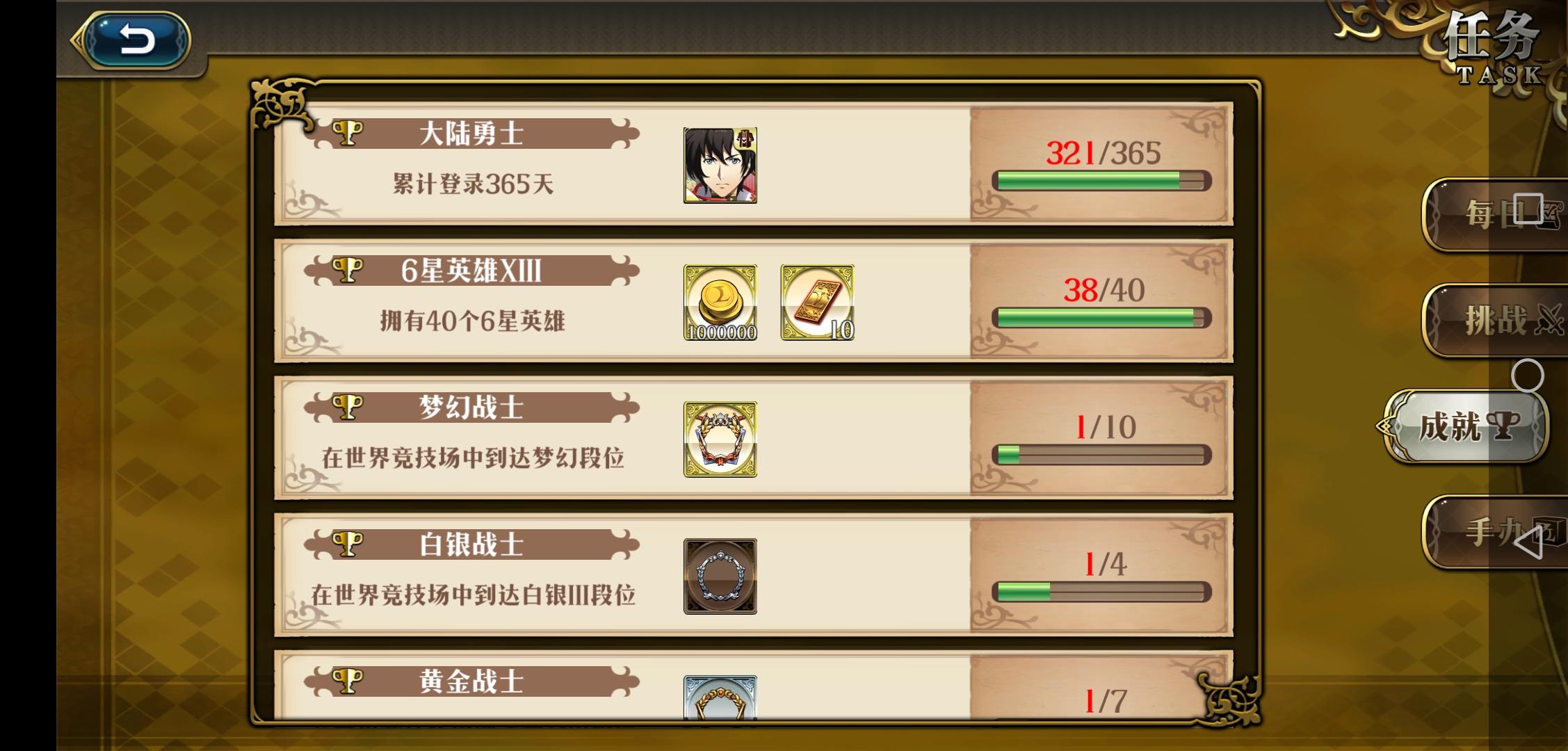Viewport: 1568px width, 751px height.
Task: Select the 成就 achievements tab
Action: pos(1466,426)
